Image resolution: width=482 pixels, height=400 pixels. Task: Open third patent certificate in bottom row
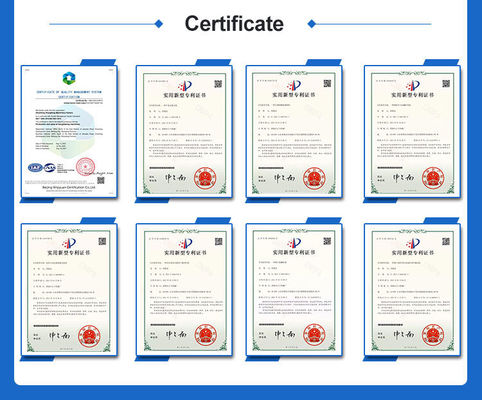pyautogui.click(x=294, y=289)
